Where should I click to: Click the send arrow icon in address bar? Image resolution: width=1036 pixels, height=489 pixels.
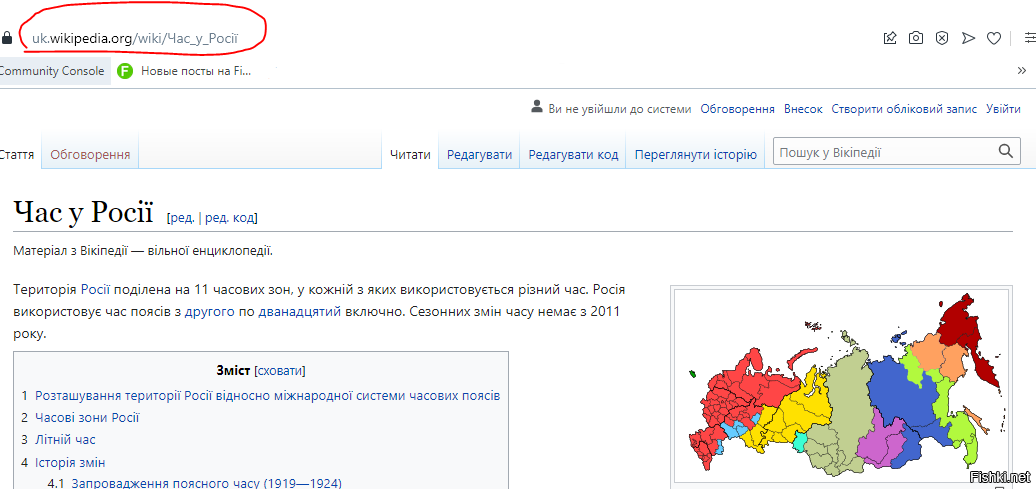click(968, 38)
